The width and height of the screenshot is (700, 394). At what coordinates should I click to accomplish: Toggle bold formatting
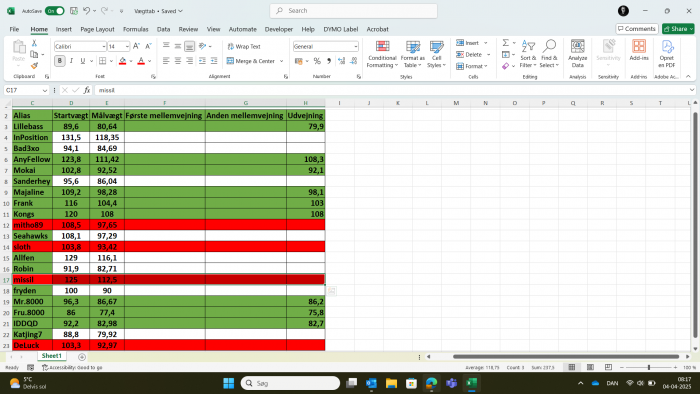[60, 61]
